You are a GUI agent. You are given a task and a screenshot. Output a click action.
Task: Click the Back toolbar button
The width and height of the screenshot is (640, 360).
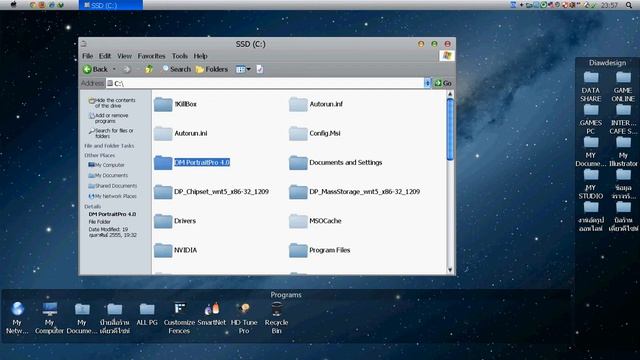coord(96,69)
